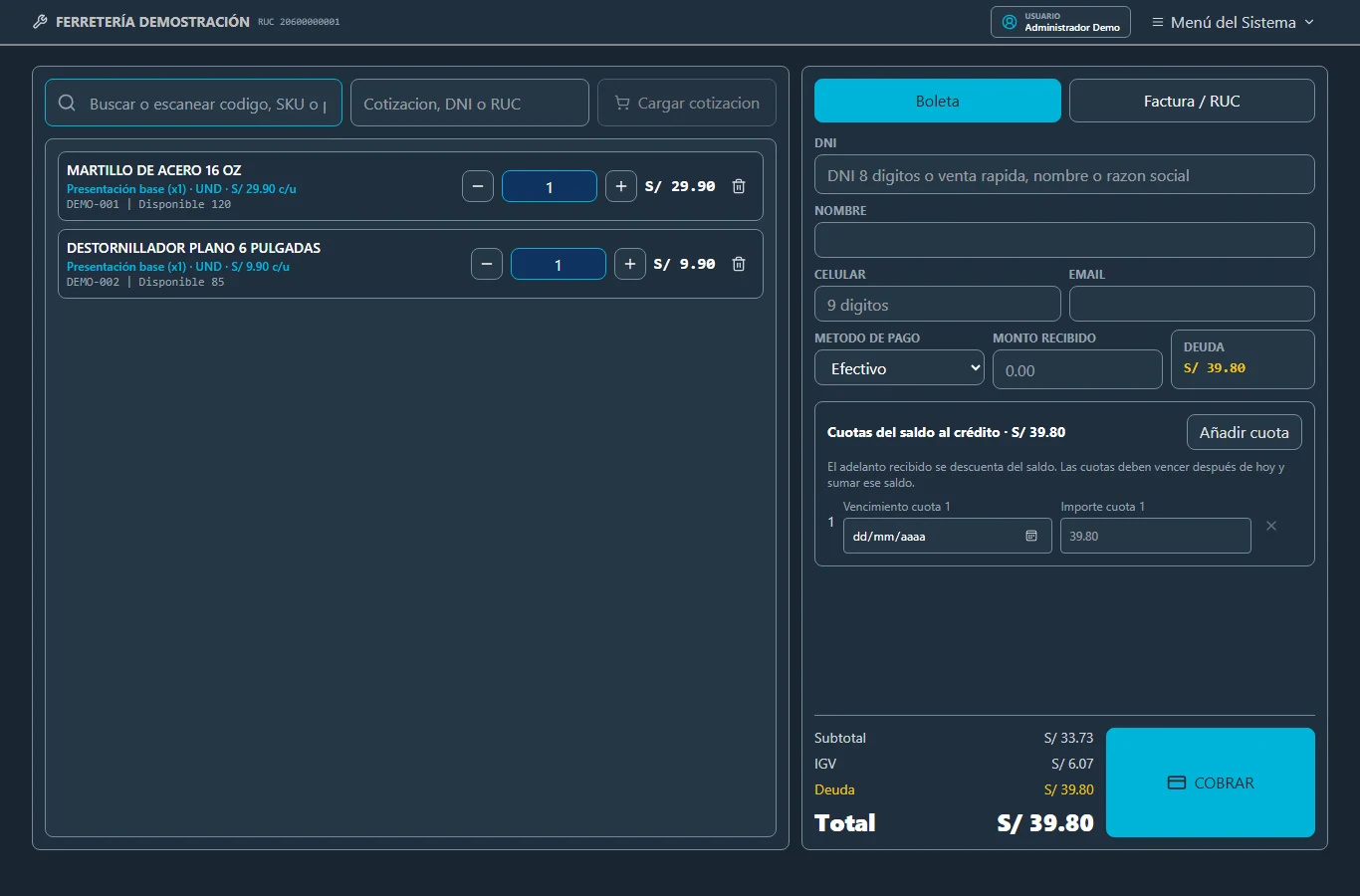Focus the product search or scan code field
1360x896 pixels.
(193, 103)
